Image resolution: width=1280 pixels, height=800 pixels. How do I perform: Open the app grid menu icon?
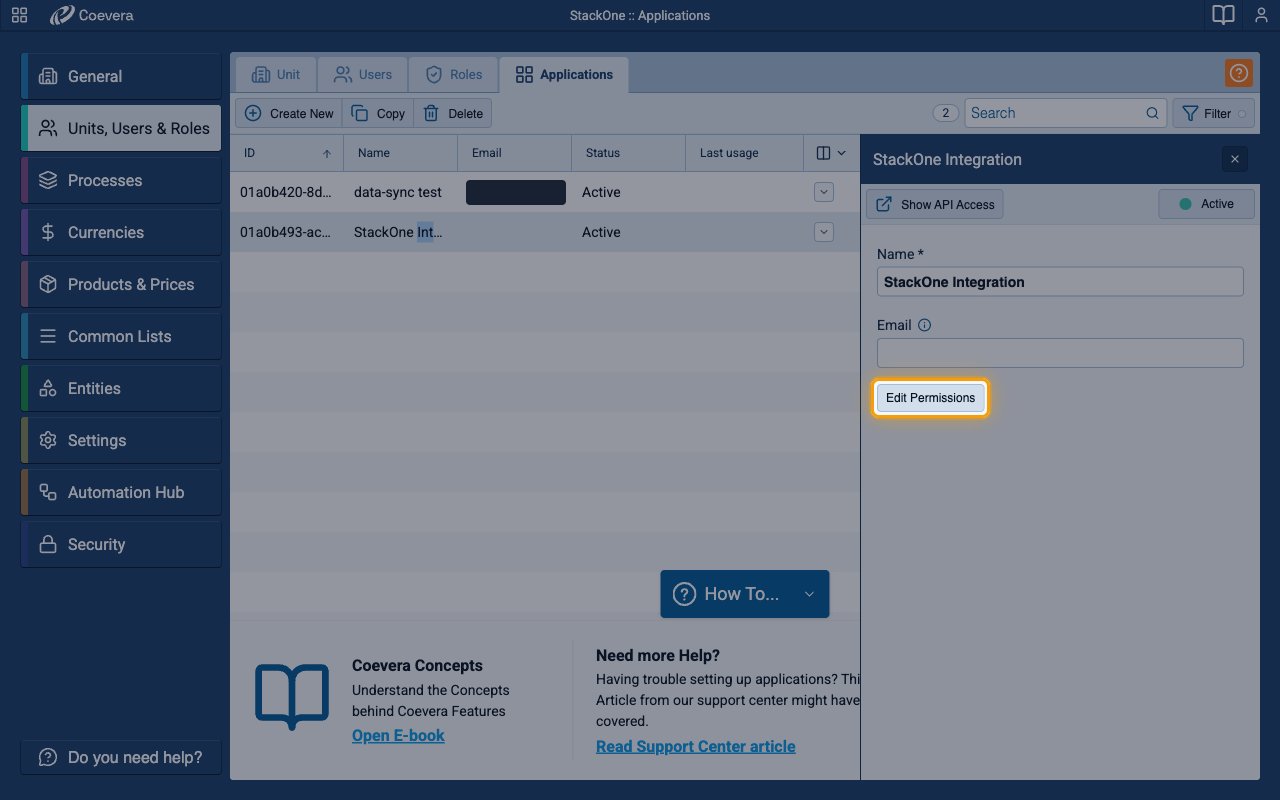(19, 15)
